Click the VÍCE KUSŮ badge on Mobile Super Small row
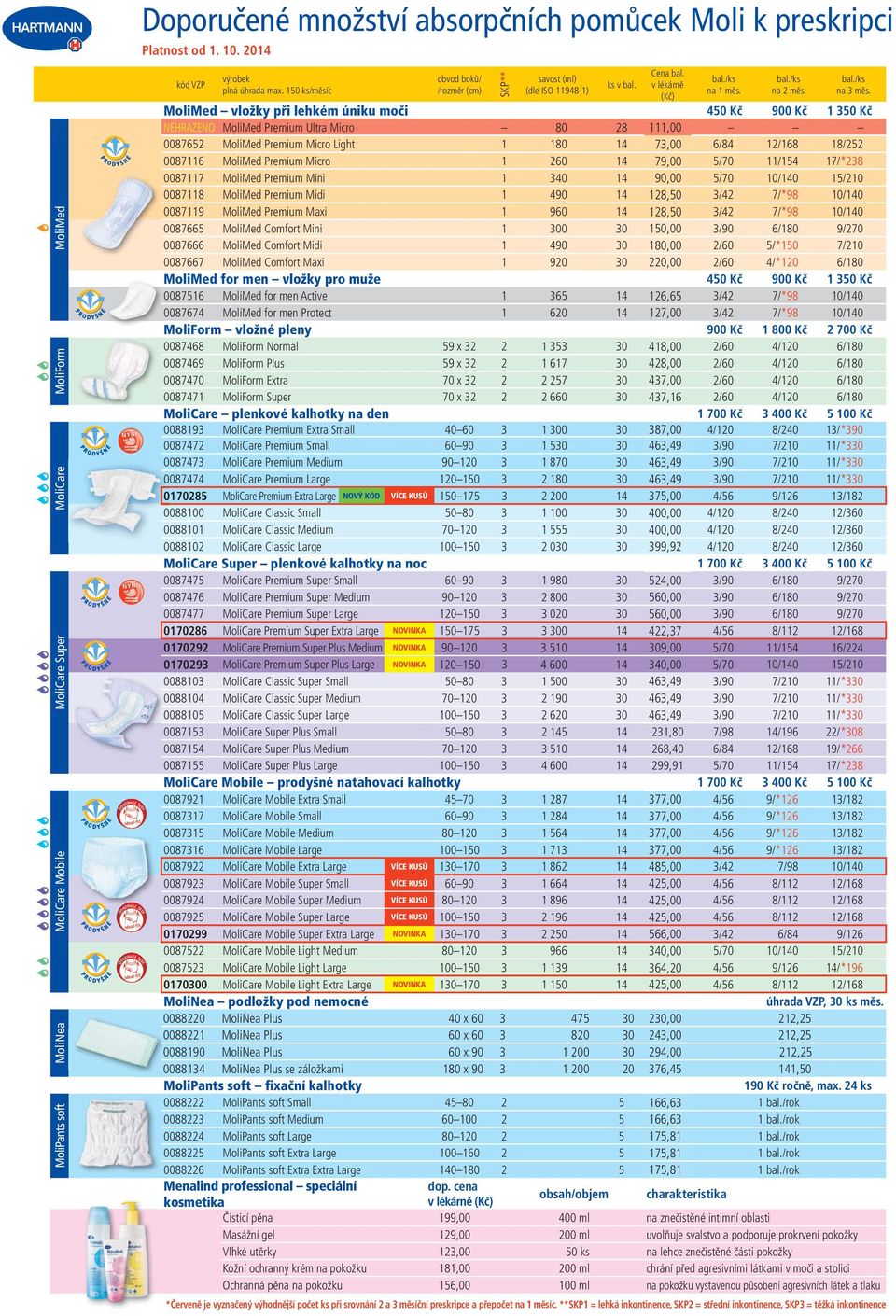Image resolution: width=896 pixels, height=1316 pixels. click(409, 884)
